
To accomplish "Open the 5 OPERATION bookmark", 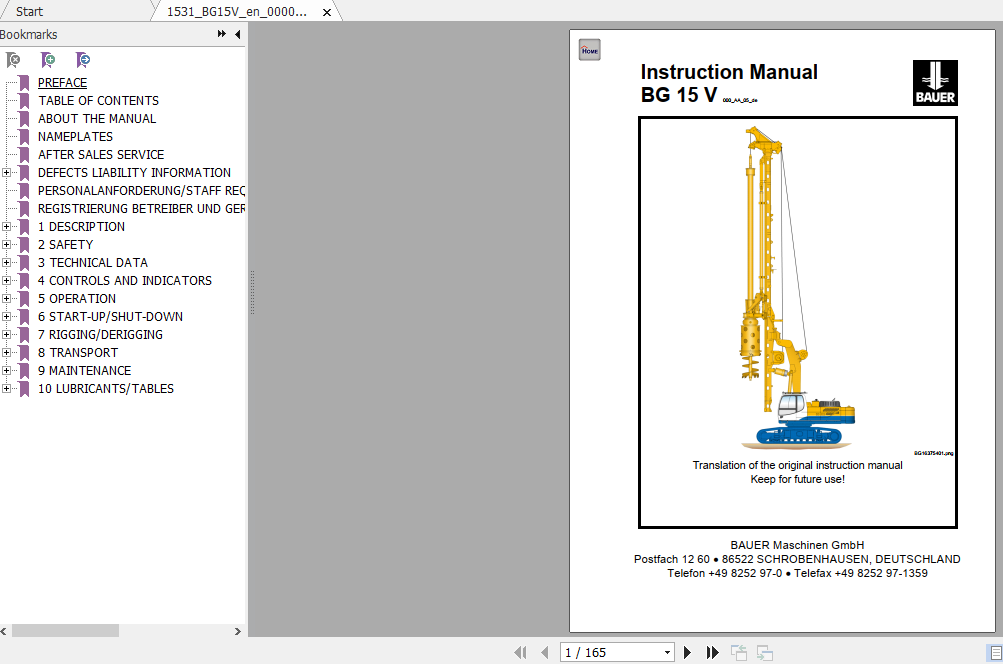I will [77, 298].
